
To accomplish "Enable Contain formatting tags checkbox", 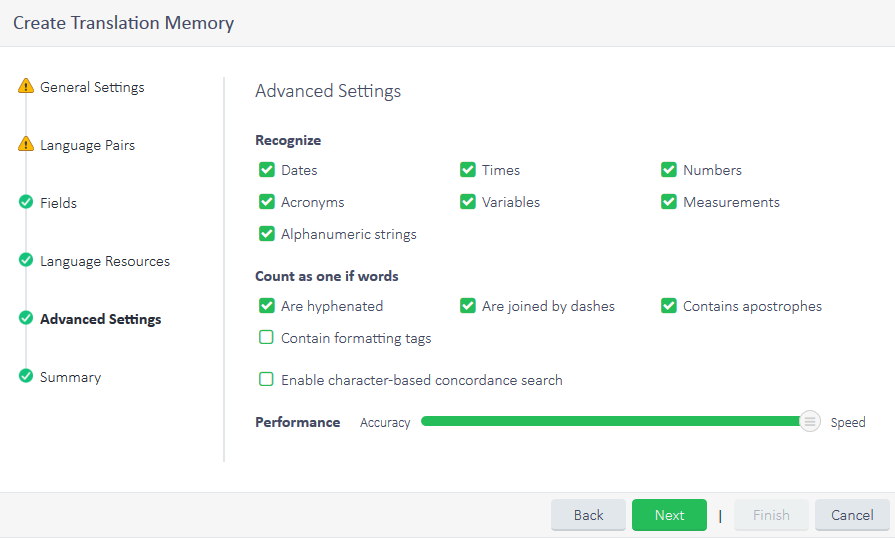I will coord(267,338).
